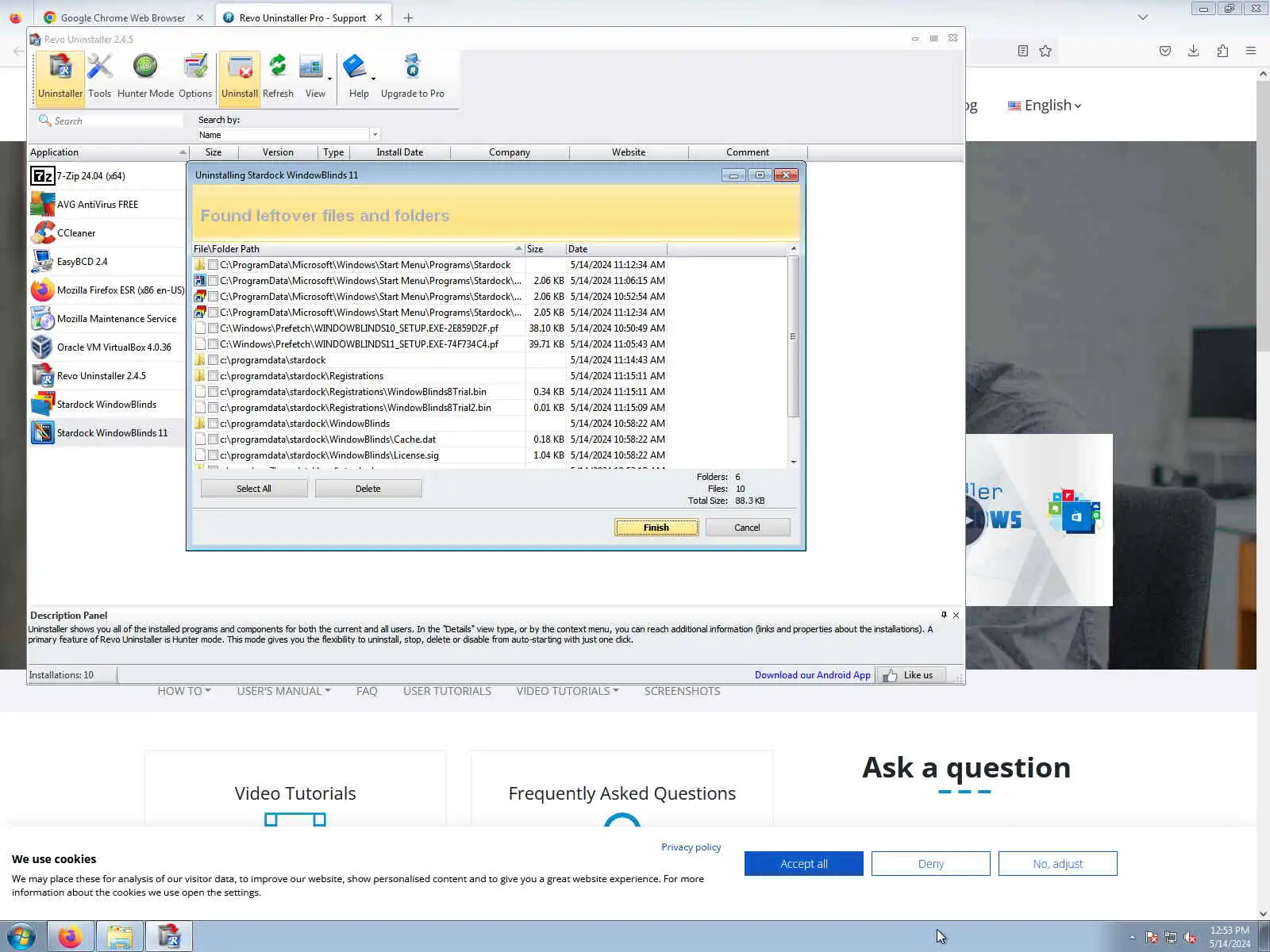1270x952 pixels.
Task: Check the Start Menu\Programs\Stardock folder box
Action: click(x=213, y=265)
